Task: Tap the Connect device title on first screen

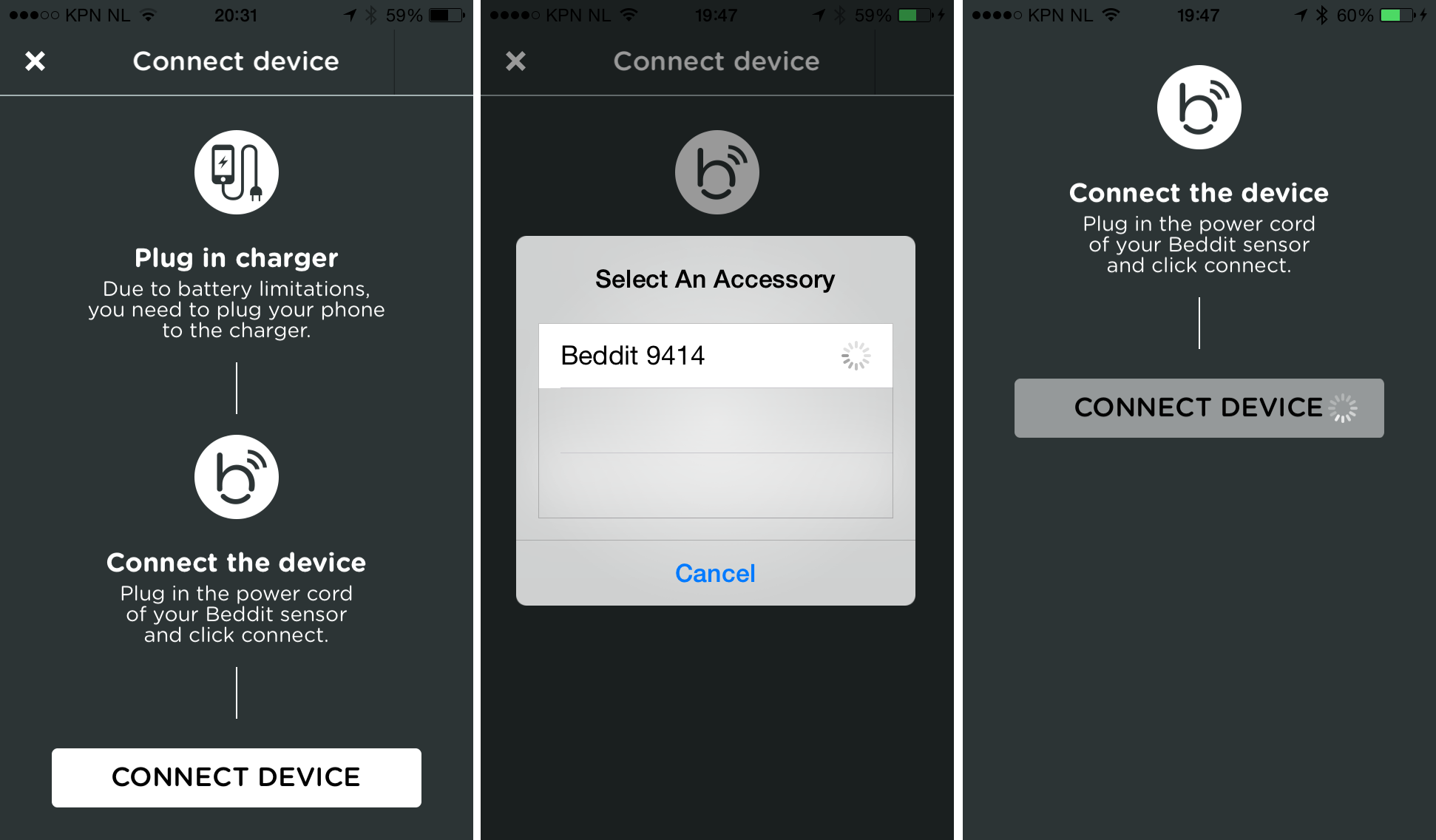Action: [236, 61]
